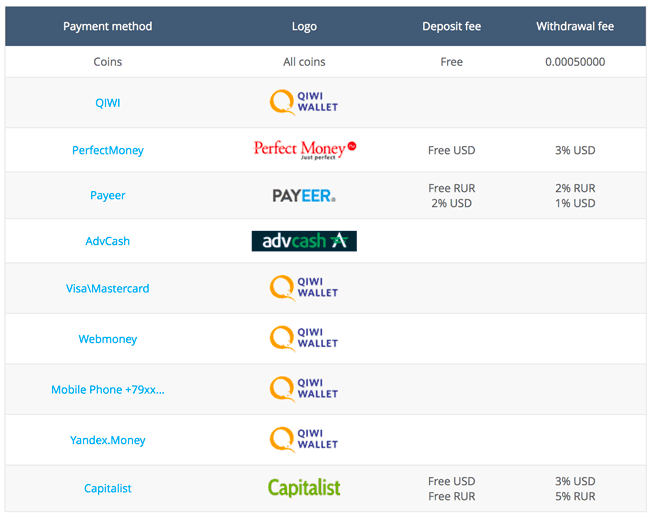The height and width of the screenshot is (519, 650).
Task: Click QIWI Wallet logo in Visa\Mastercard row
Action: (304, 288)
